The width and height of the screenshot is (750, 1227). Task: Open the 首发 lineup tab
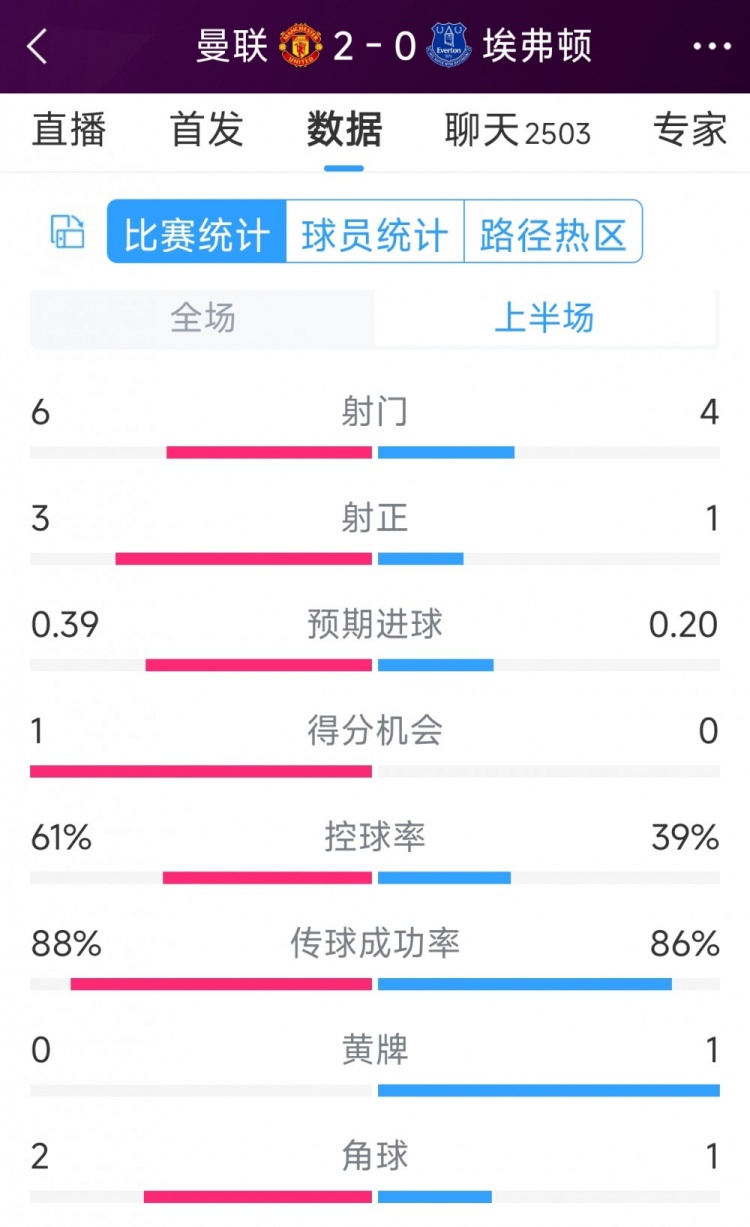pos(207,130)
